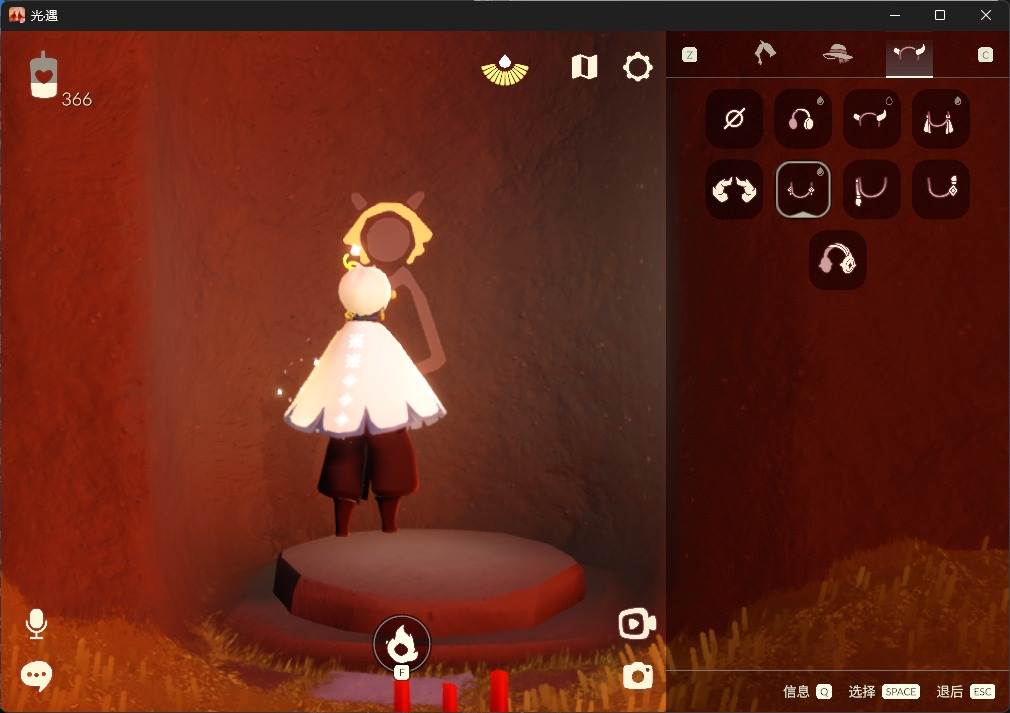1010x713 pixels.
Task: Click the 退后 ESC button
Action: coord(966,692)
